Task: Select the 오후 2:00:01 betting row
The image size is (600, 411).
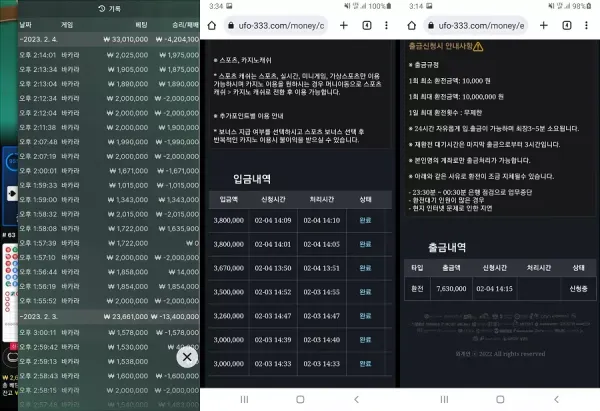Action: tap(109, 171)
